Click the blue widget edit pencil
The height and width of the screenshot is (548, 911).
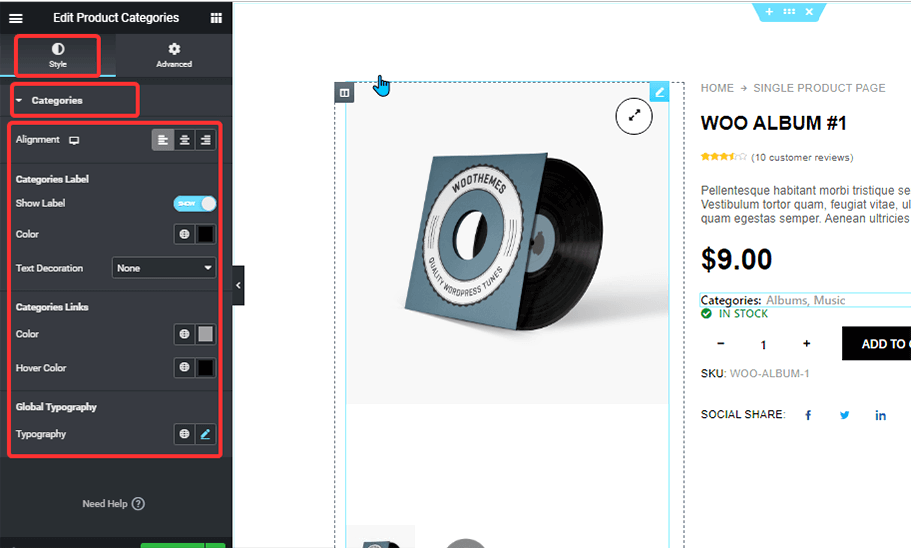659,92
